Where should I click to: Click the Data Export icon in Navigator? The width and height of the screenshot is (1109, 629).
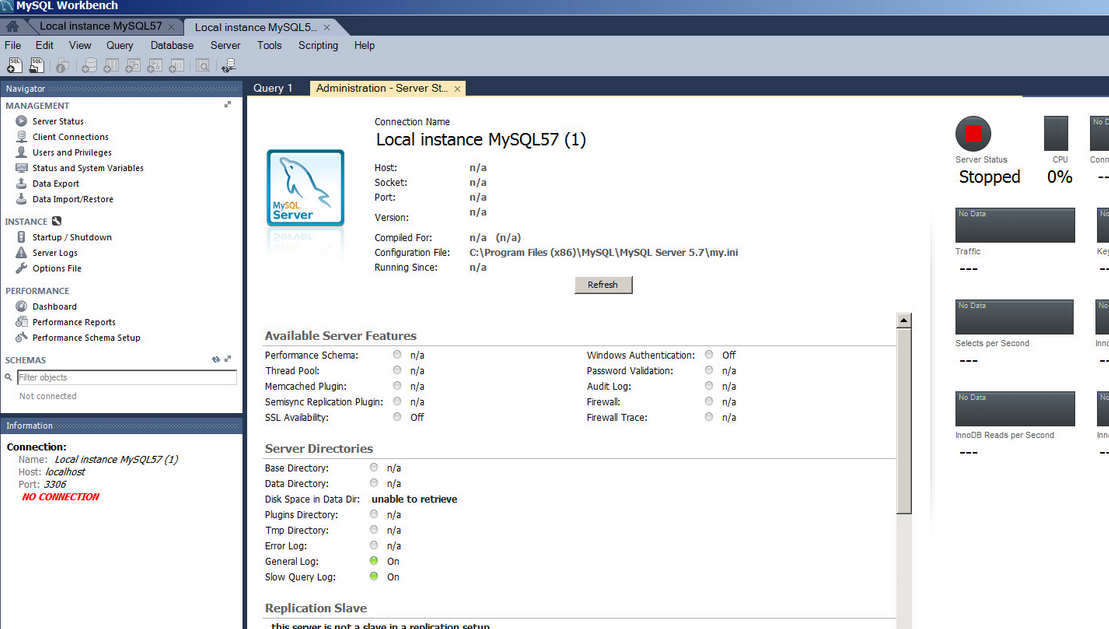pos(21,183)
